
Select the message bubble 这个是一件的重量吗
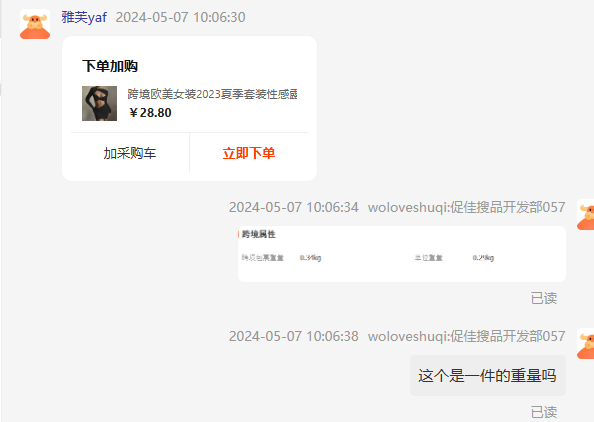click(488, 375)
